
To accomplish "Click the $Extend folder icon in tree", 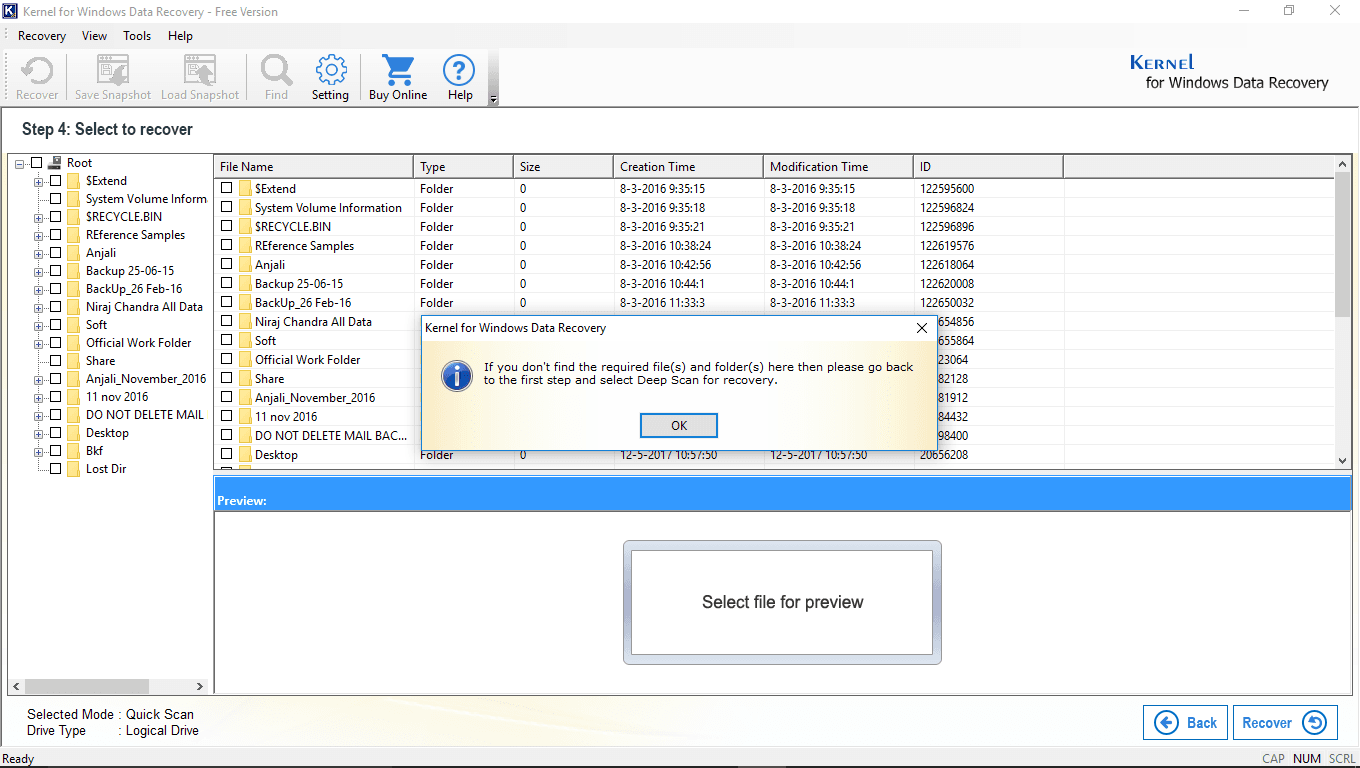I will pyautogui.click(x=73, y=181).
